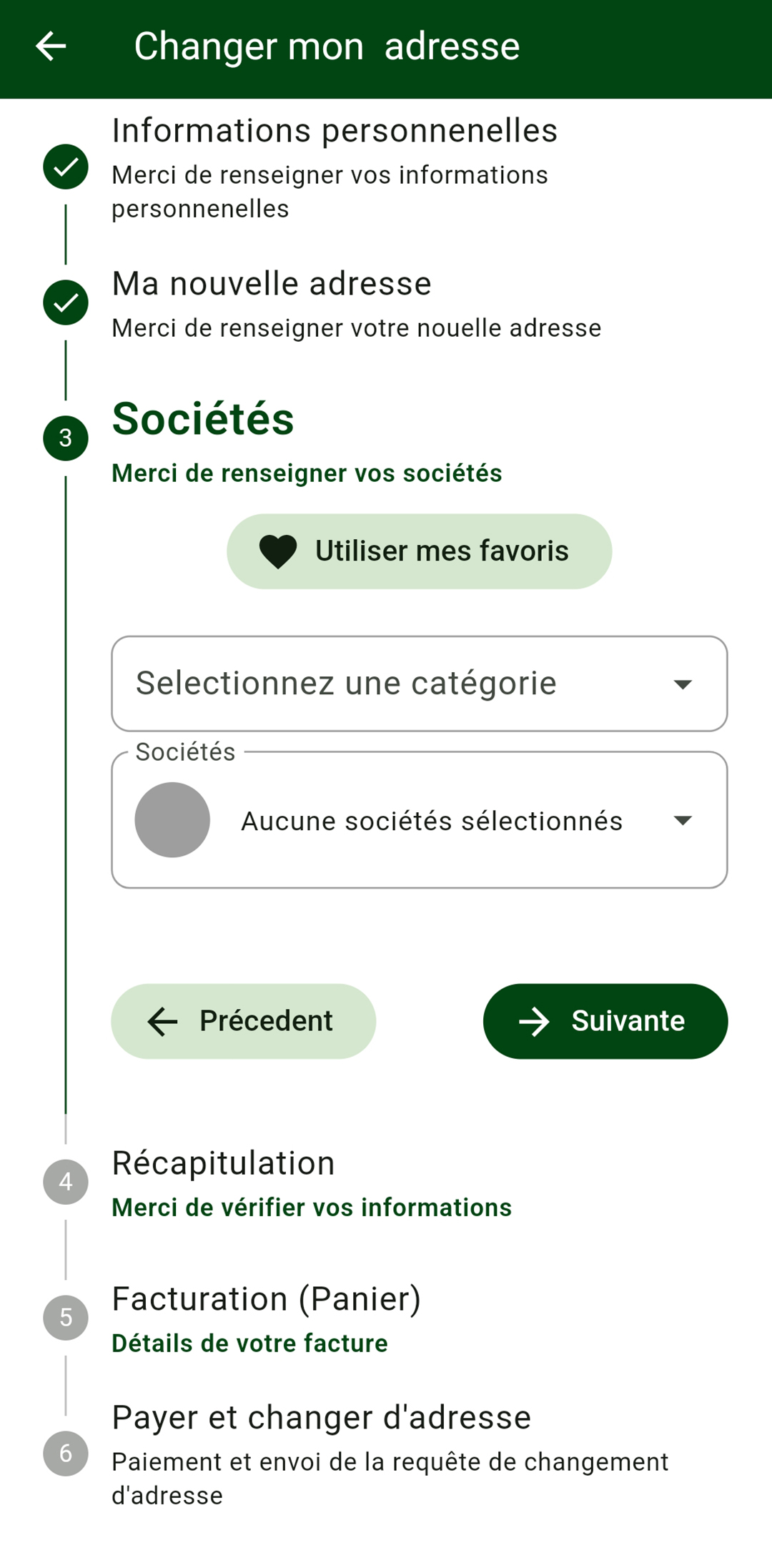Expand the Sociétés dropdown arrow

click(x=683, y=820)
